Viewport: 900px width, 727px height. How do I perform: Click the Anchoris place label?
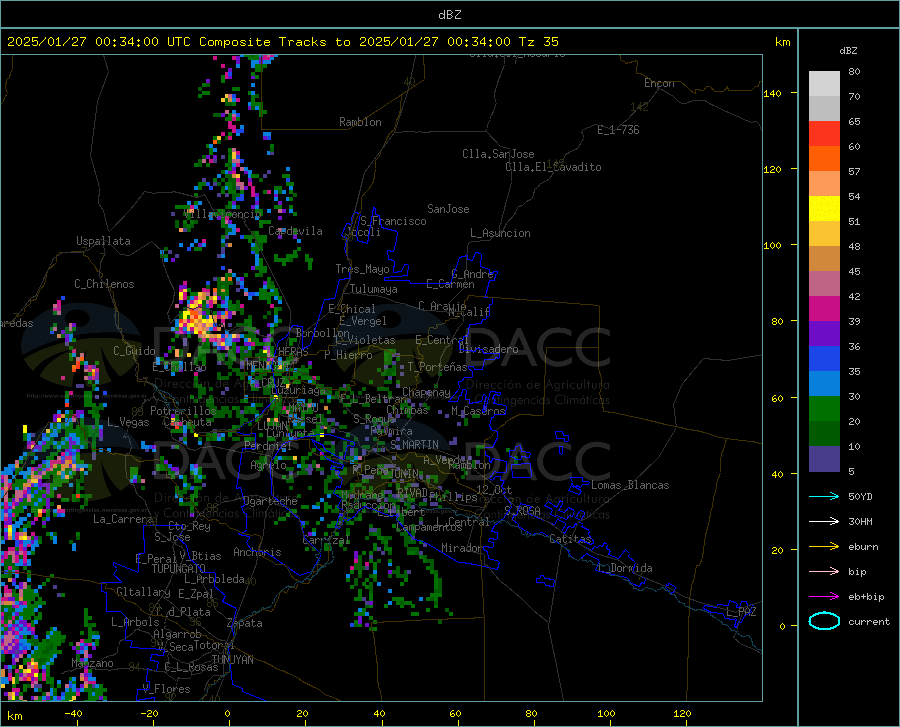tap(257, 552)
